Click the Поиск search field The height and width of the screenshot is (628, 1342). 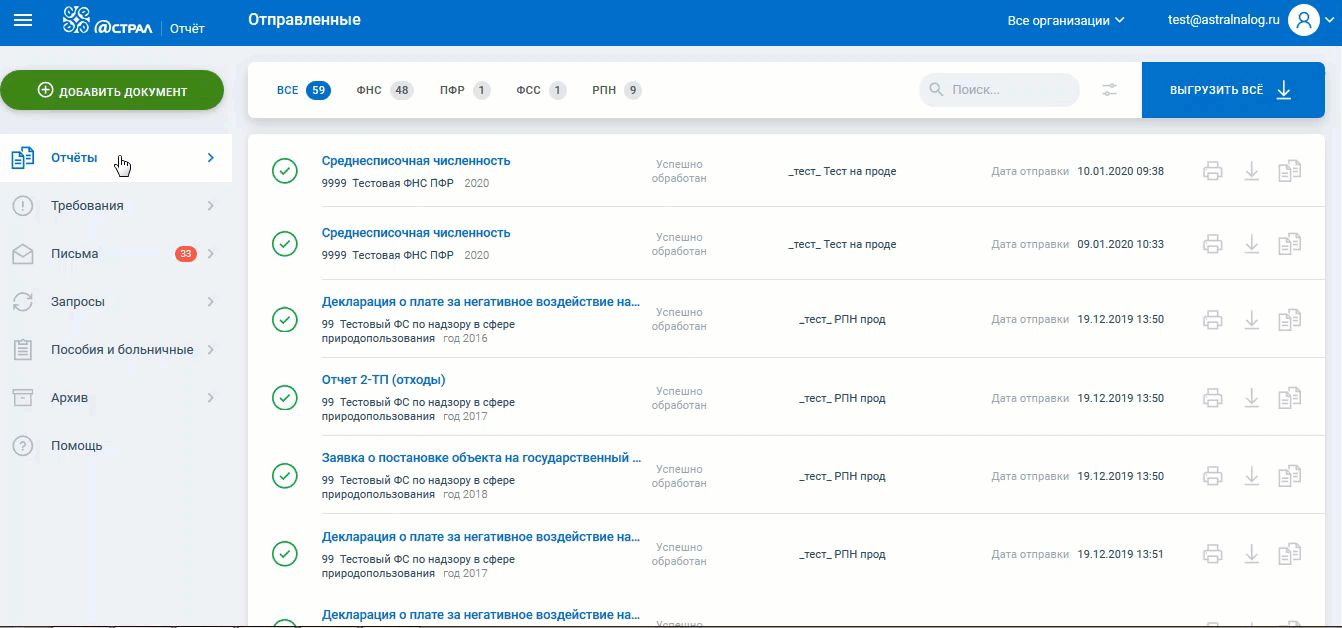coord(1000,90)
